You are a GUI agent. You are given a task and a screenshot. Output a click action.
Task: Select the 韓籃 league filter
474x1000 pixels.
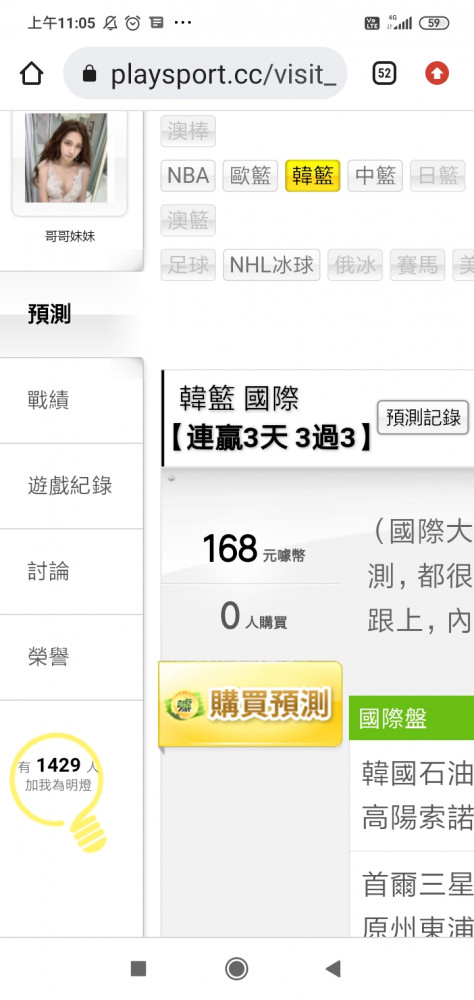tap(313, 175)
